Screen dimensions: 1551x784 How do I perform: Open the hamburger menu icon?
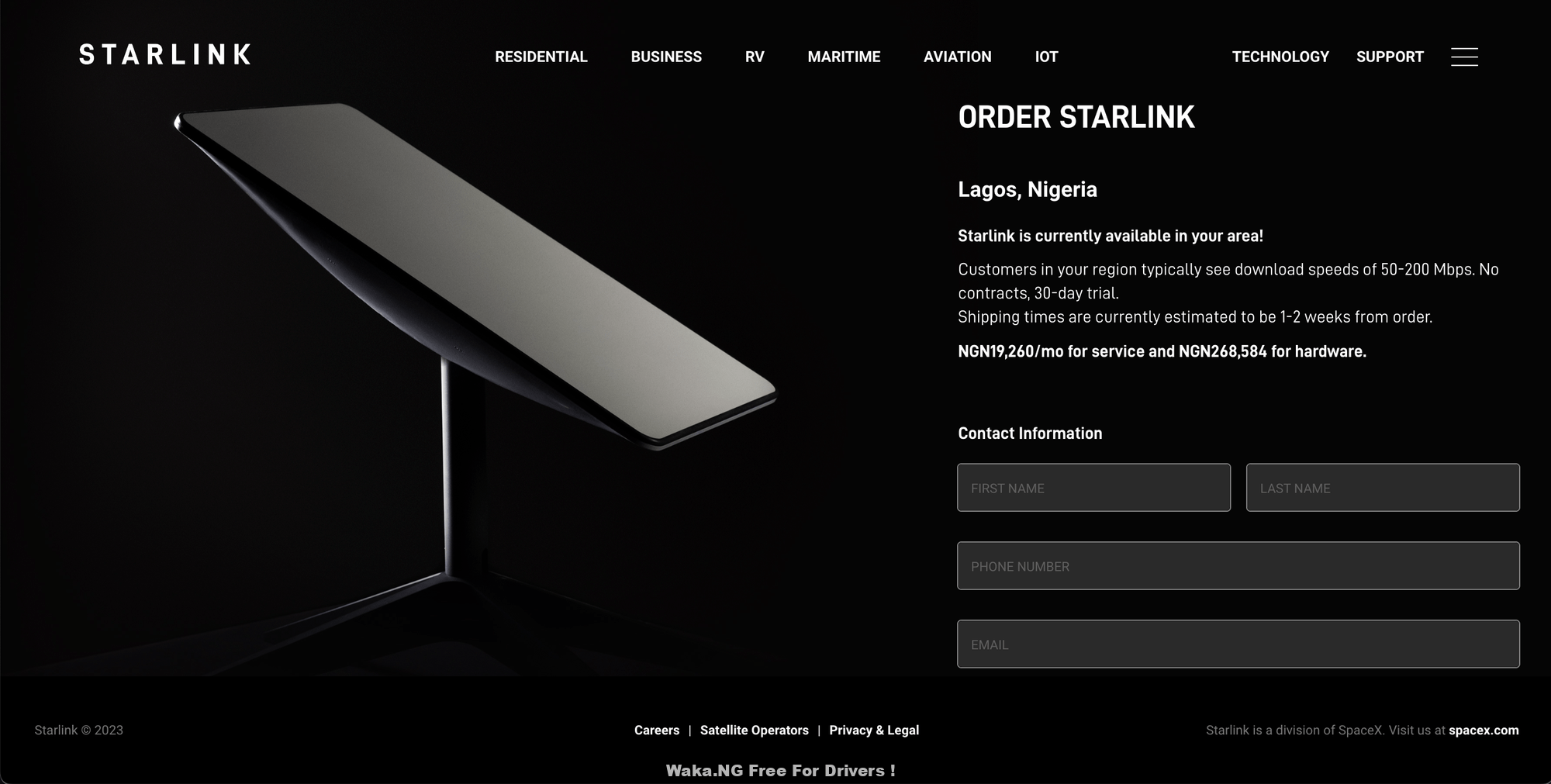(x=1464, y=57)
